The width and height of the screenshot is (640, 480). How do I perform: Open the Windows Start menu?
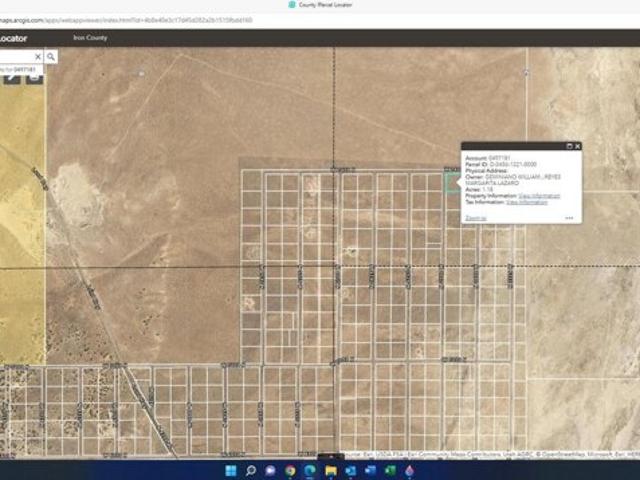(231, 470)
